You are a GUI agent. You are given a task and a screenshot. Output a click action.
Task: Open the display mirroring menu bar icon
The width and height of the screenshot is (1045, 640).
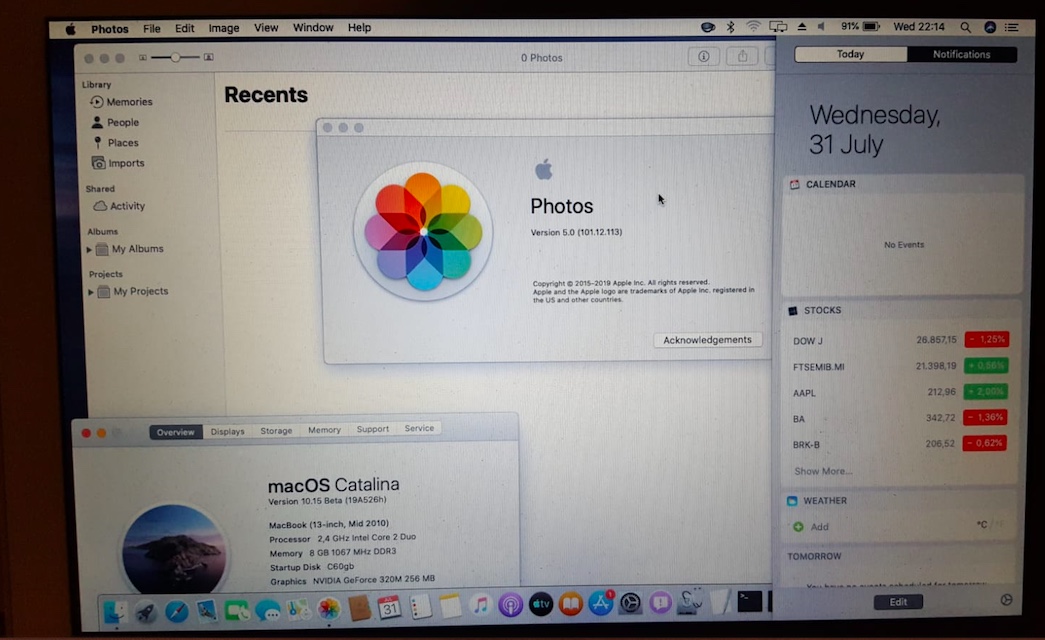click(778, 27)
